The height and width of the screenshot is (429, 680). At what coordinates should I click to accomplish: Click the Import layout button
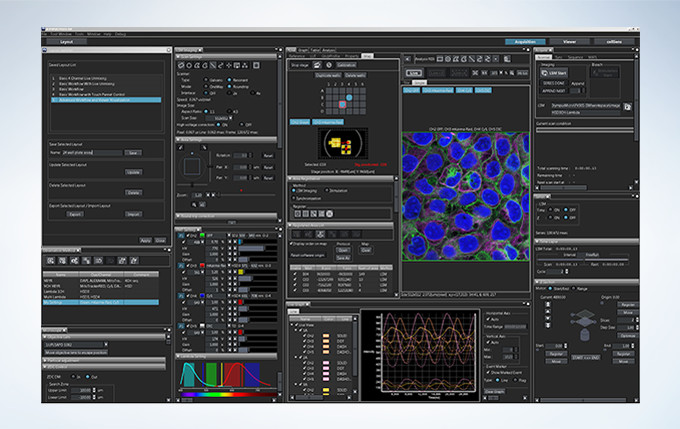click(x=133, y=213)
